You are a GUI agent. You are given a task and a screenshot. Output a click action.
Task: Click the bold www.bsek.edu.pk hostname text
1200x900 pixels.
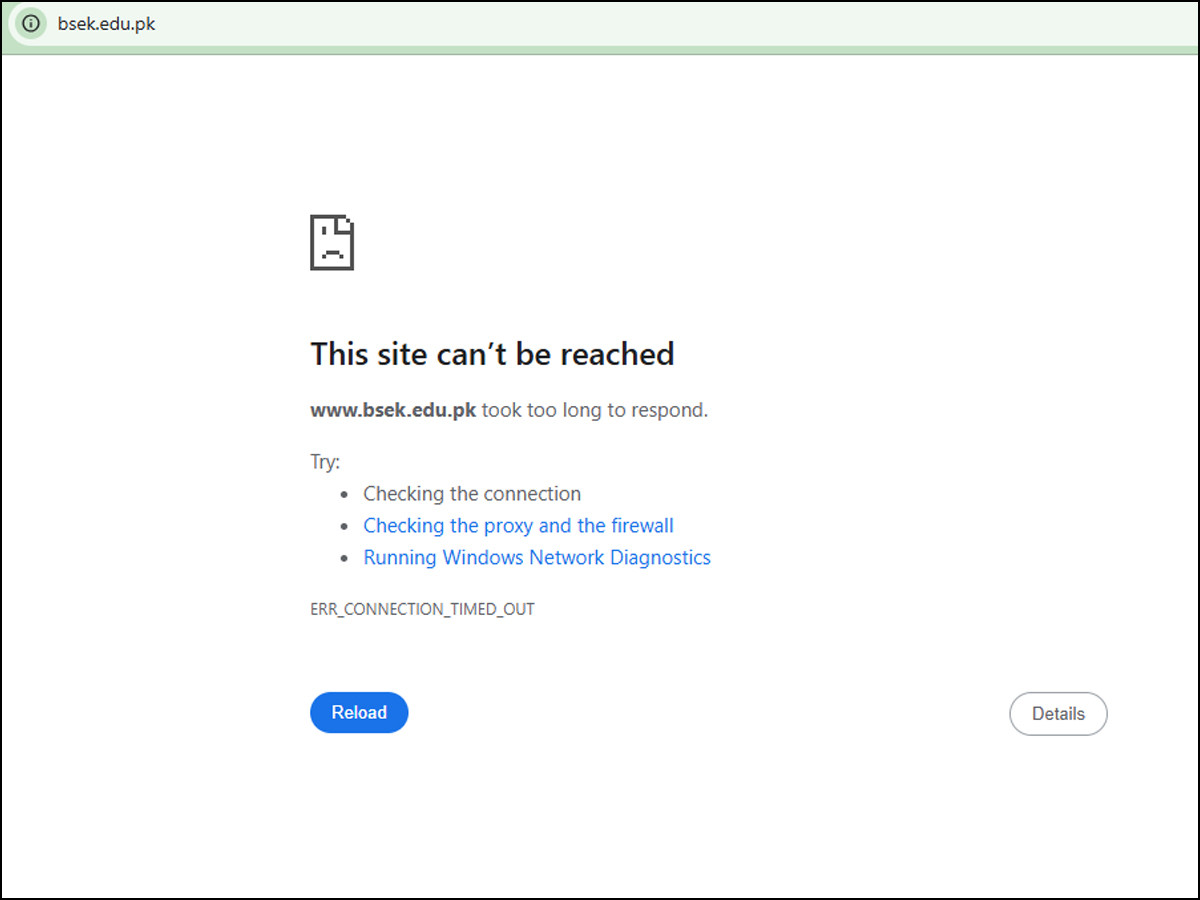tap(393, 410)
